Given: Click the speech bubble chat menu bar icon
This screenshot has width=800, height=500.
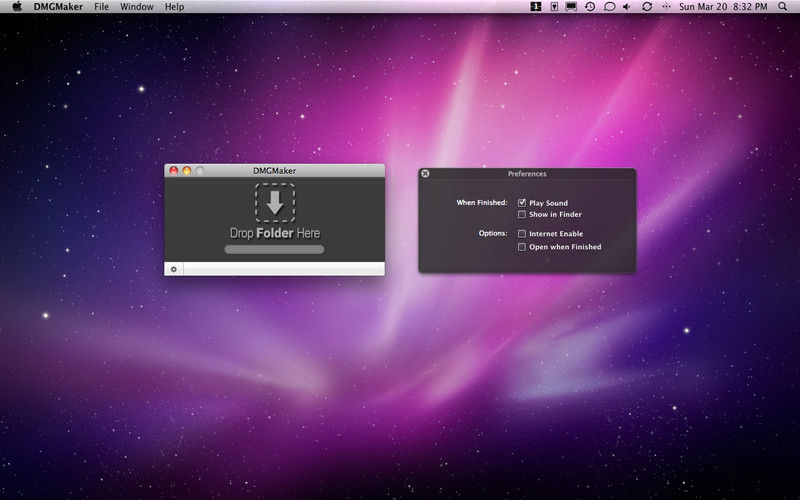Looking at the screenshot, I should pyautogui.click(x=609, y=7).
